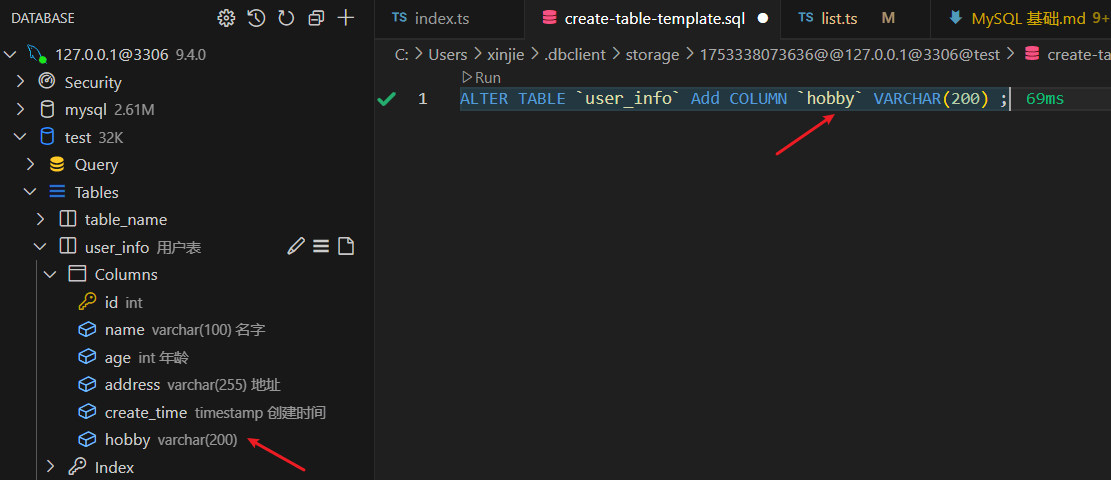This screenshot has height=480, width=1111.
Task: Open database settings gear icon
Action: coord(226,18)
